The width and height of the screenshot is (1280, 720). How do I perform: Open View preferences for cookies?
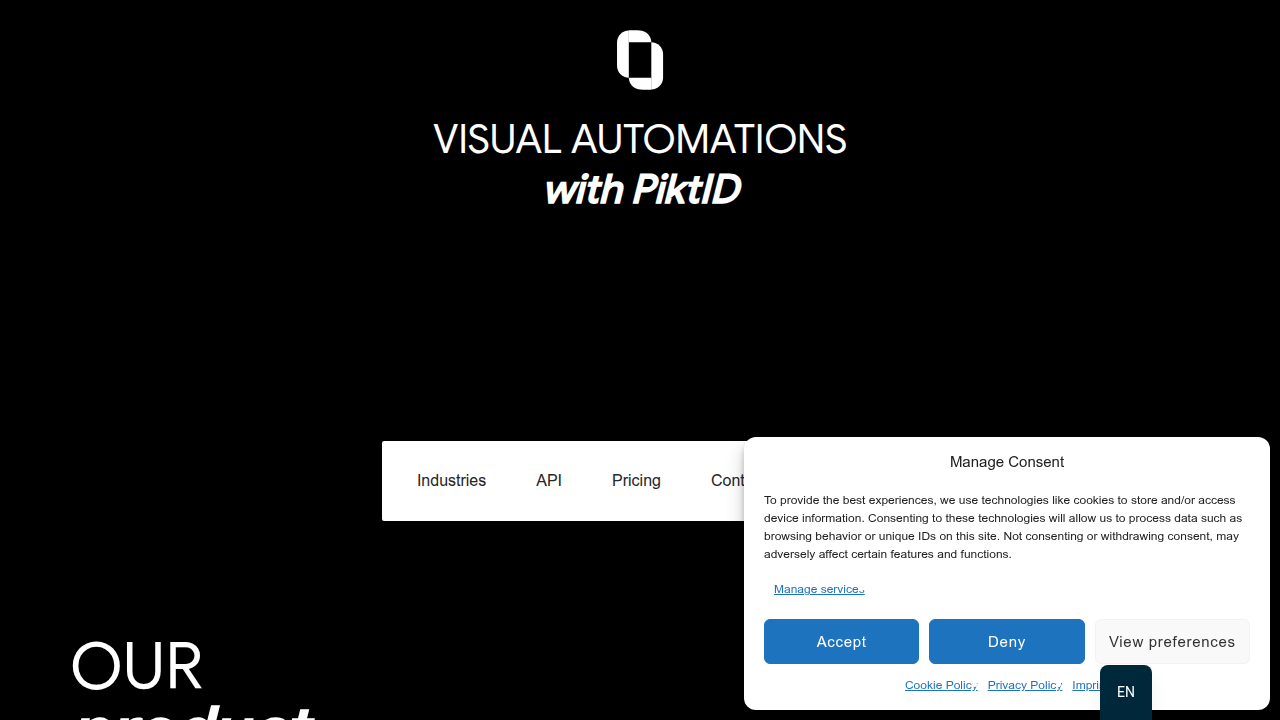point(1172,642)
